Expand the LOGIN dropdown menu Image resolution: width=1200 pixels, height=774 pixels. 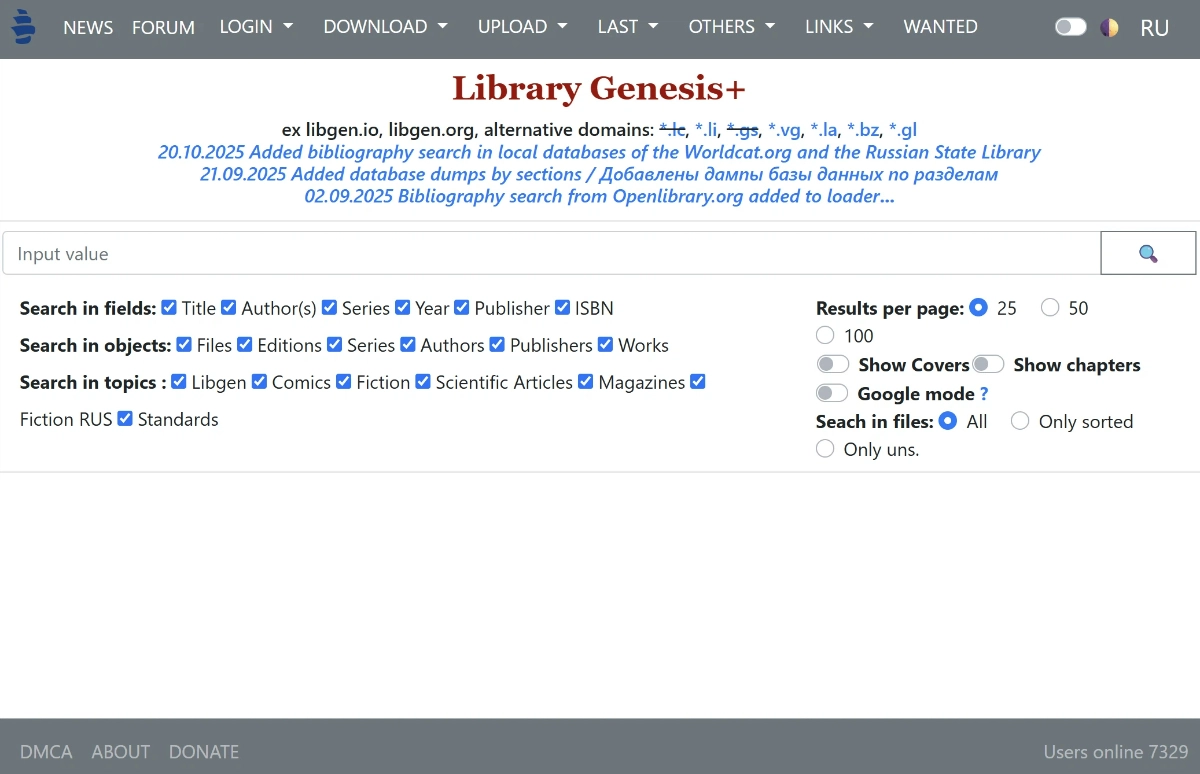click(256, 27)
